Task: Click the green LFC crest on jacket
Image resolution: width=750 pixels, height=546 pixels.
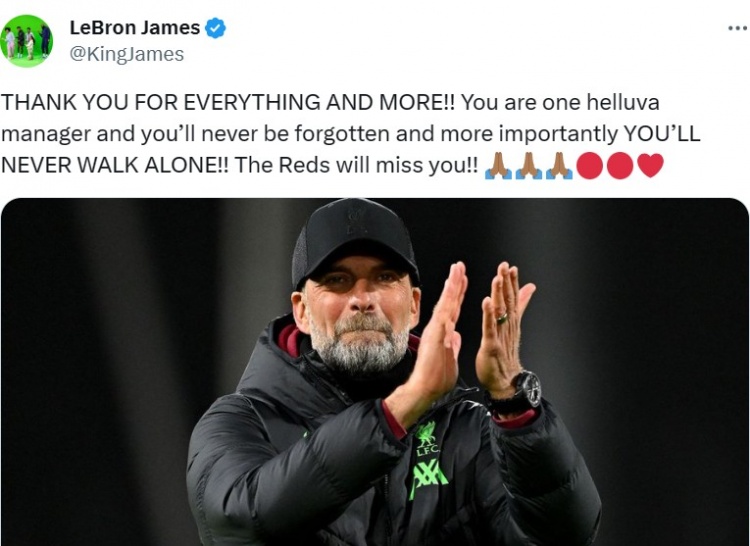Action: pos(426,438)
